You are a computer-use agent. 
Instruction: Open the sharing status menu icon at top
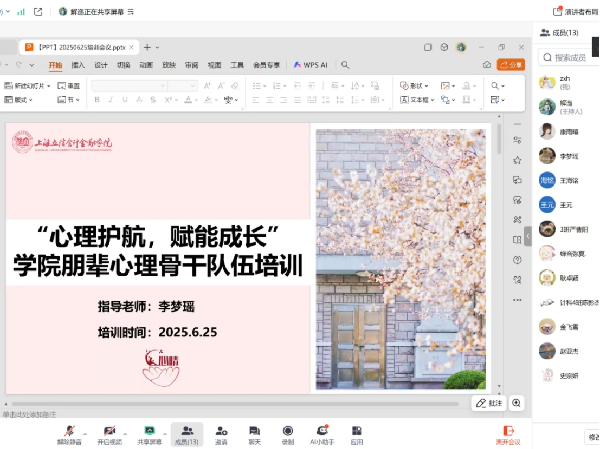[131, 12]
